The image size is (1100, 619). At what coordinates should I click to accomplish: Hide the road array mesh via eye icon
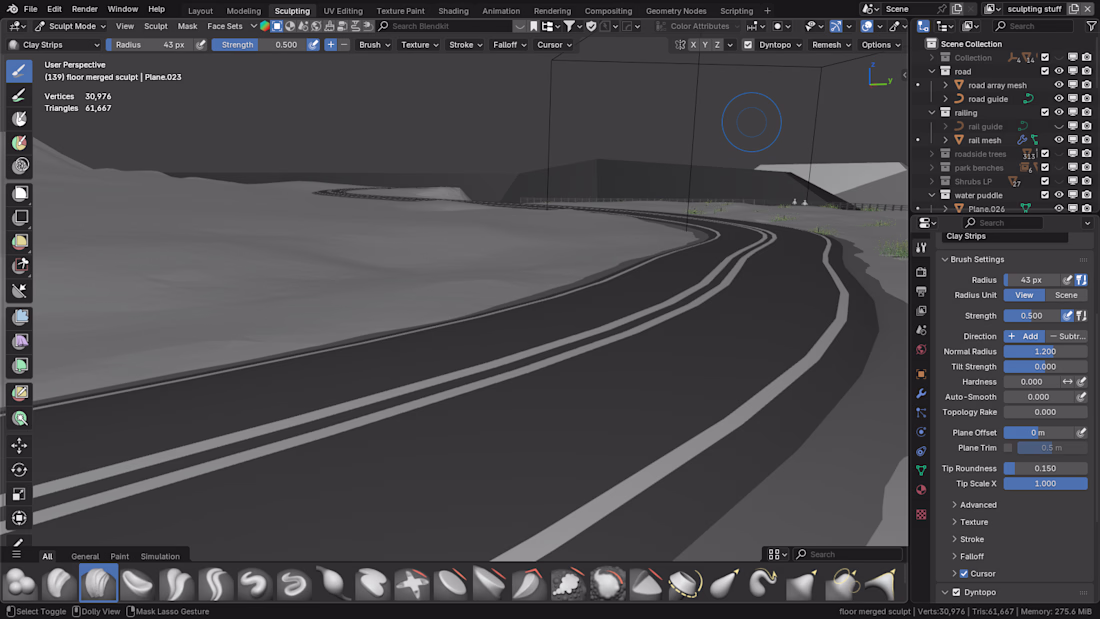pos(1059,85)
